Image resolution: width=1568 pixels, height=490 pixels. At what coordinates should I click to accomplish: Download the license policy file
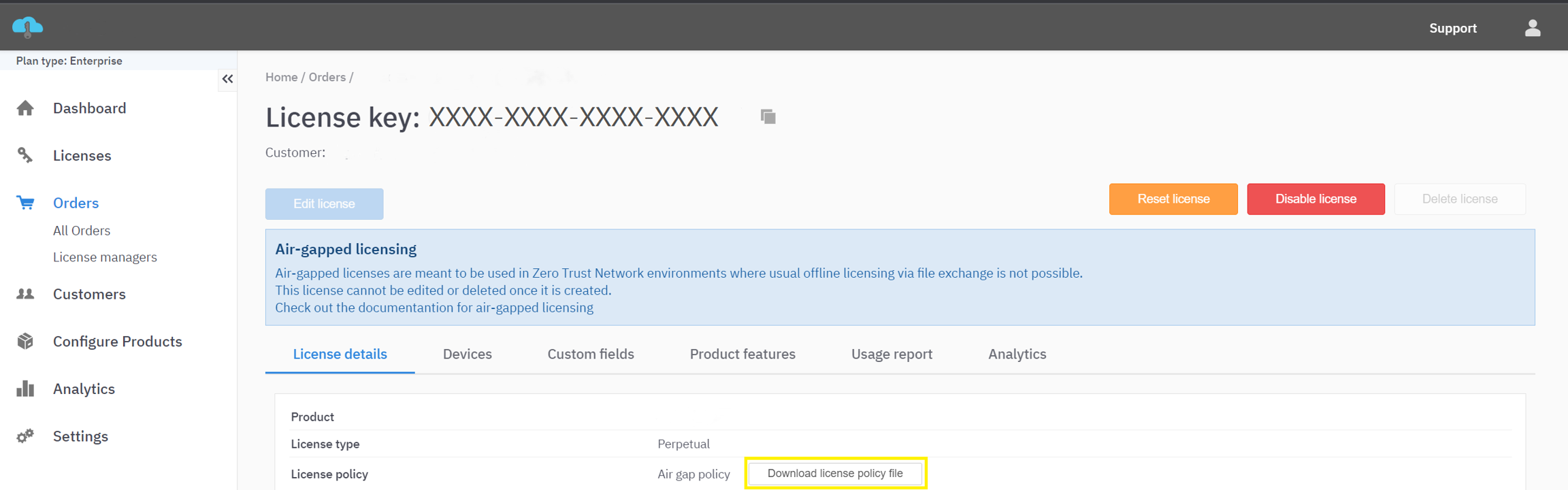[x=834, y=473]
